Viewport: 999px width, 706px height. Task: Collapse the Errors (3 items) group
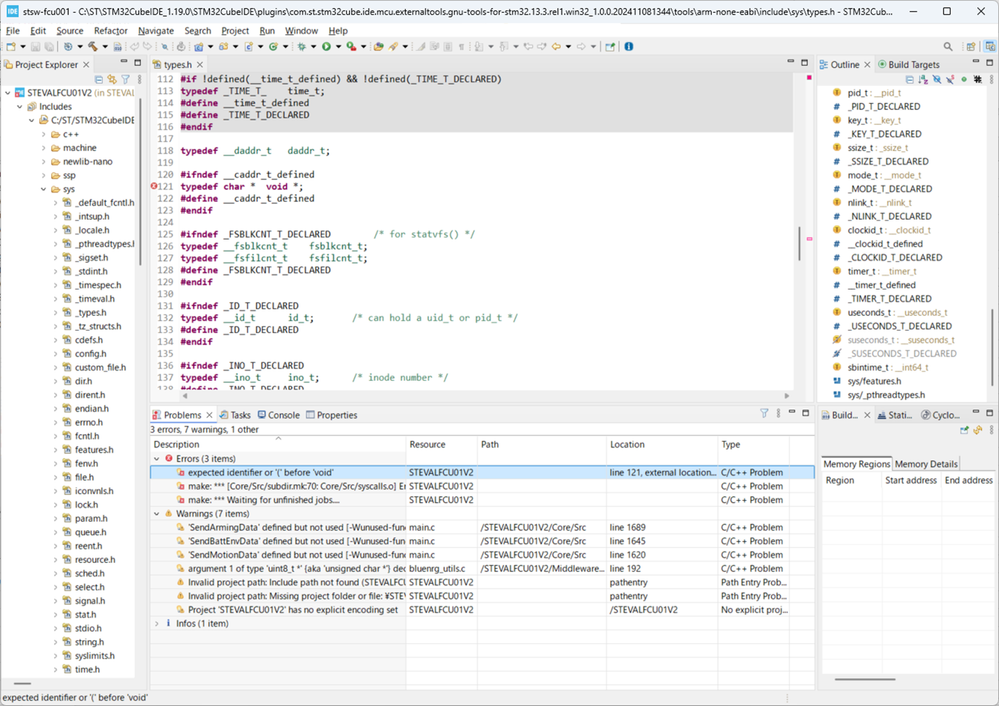[156, 458]
